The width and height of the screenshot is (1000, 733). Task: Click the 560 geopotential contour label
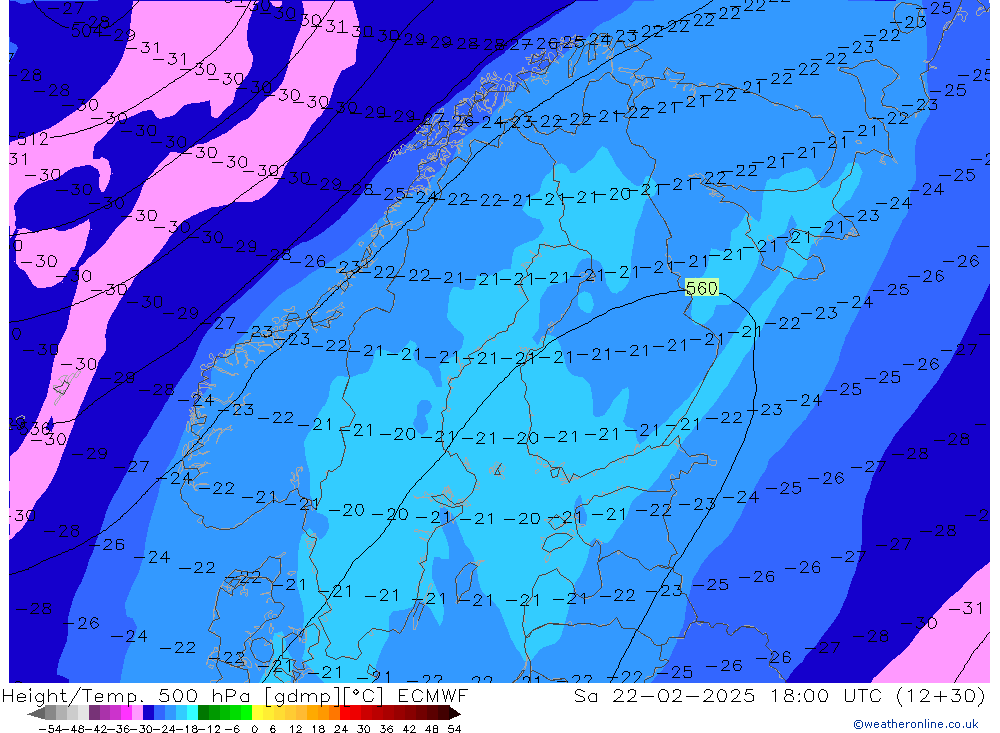[x=702, y=288]
